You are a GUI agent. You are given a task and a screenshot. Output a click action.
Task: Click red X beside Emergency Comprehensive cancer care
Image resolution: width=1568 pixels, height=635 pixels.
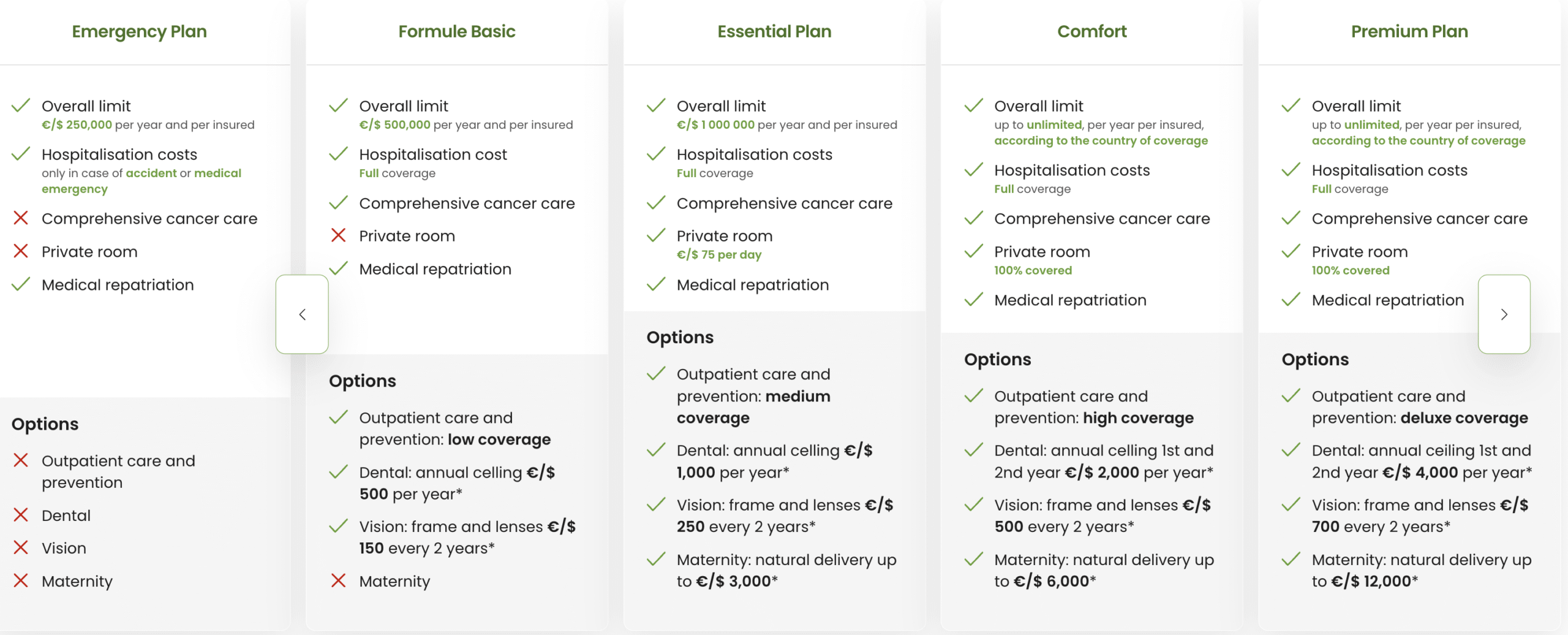point(21,218)
